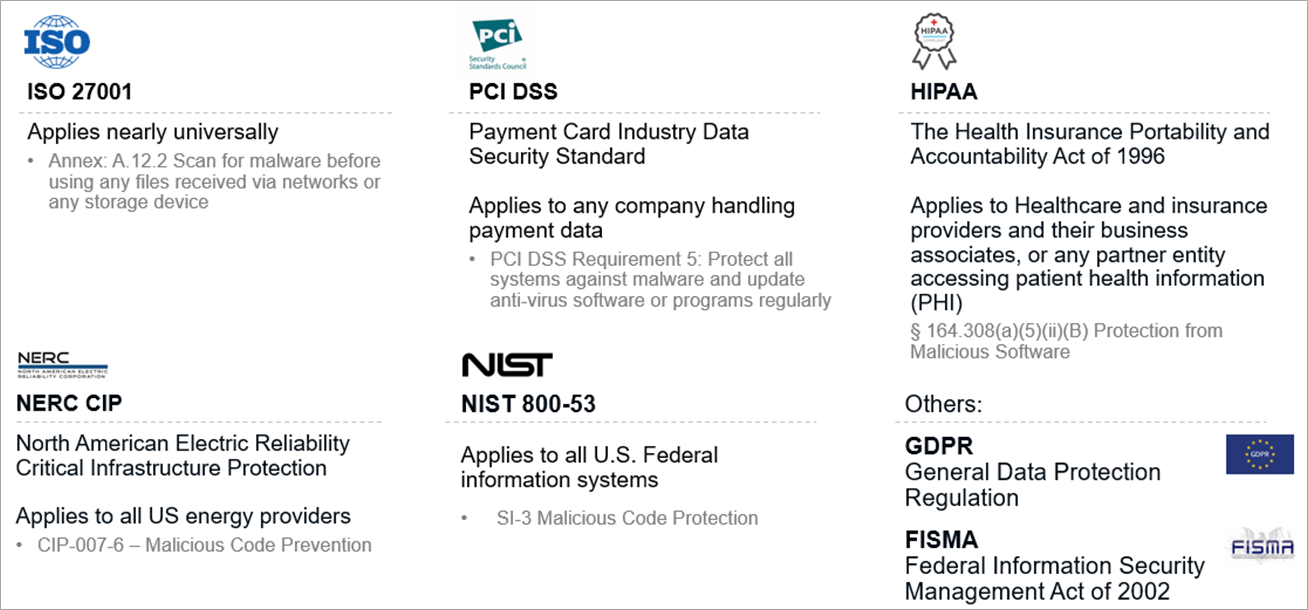Screen dimensions: 1308x610
Task: Click the NERC corporation logo
Action: tap(62, 366)
